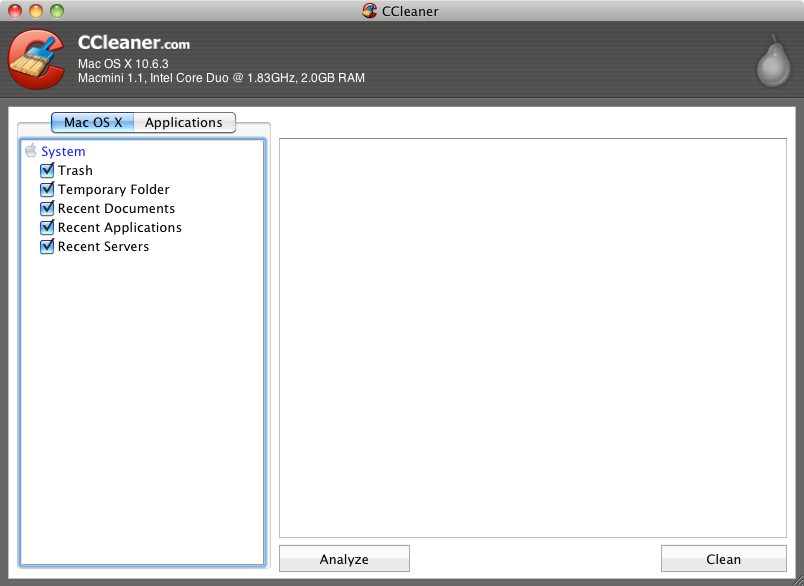The image size is (804, 586).
Task: Uncheck the Trash checkbox
Action: point(47,170)
